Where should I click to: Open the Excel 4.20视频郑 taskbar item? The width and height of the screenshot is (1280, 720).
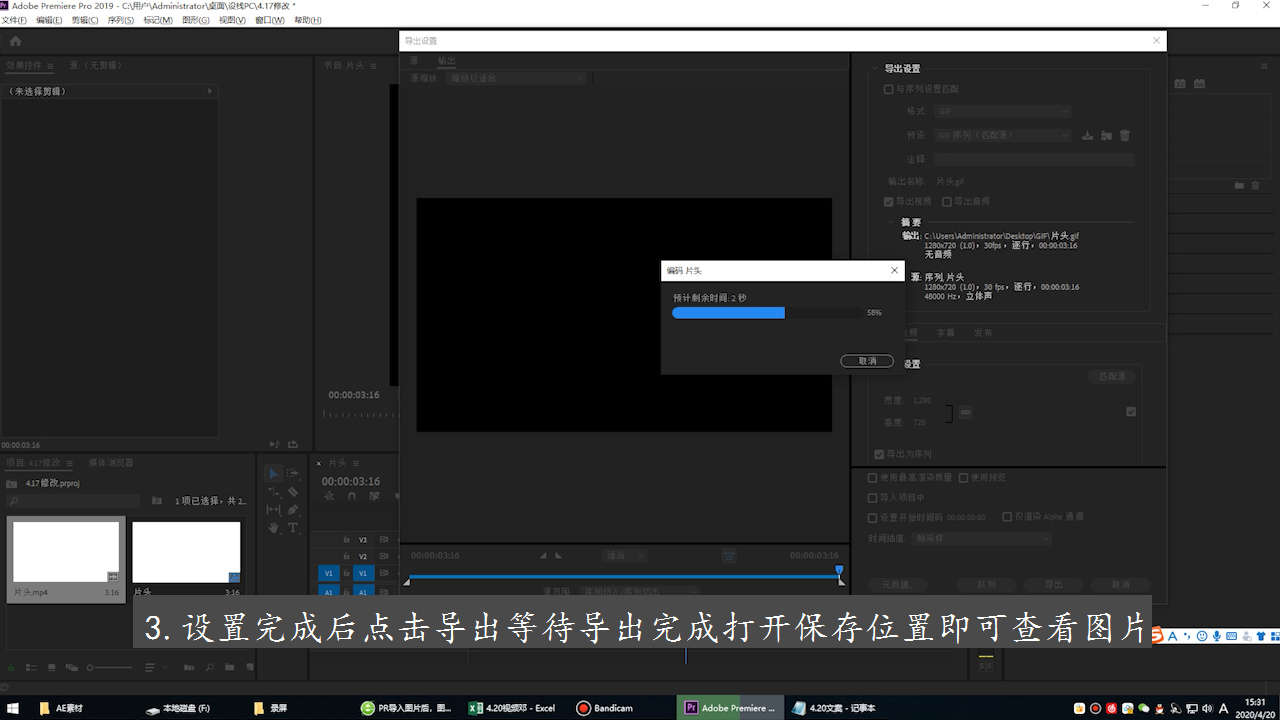[513, 708]
